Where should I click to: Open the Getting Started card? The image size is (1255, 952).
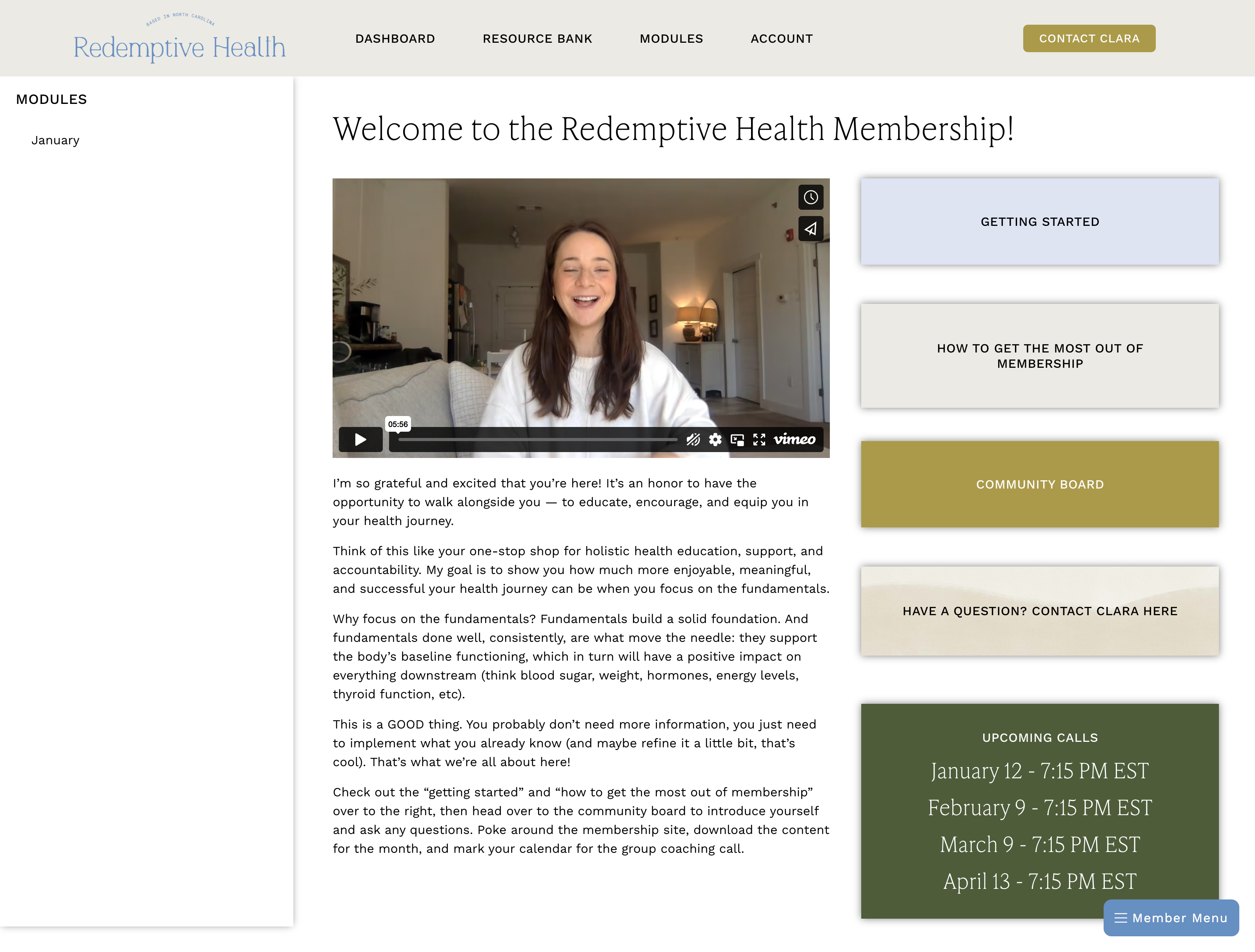click(1039, 222)
